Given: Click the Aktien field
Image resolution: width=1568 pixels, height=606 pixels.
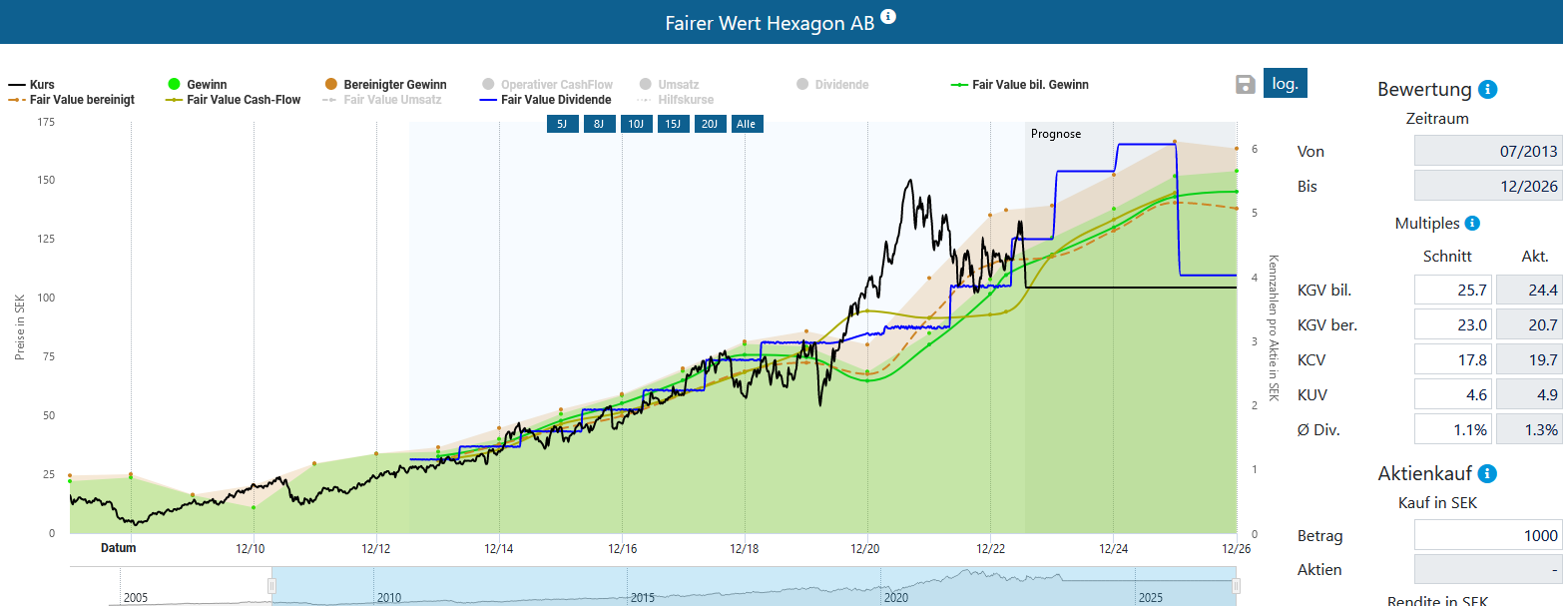Looking at the screenshot, I should [1488, 569].
